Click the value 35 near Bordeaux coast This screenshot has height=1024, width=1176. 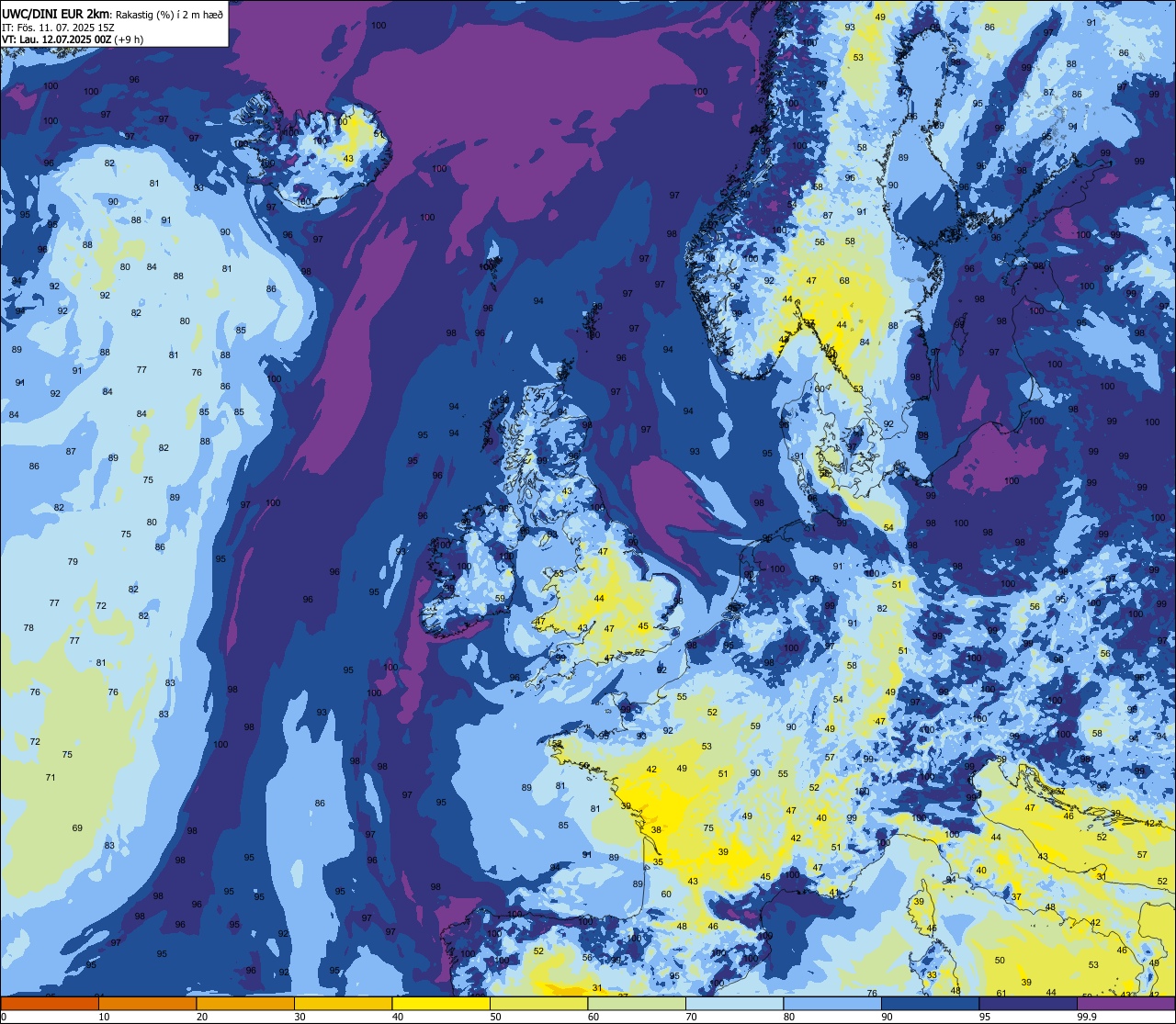(658, 862)
